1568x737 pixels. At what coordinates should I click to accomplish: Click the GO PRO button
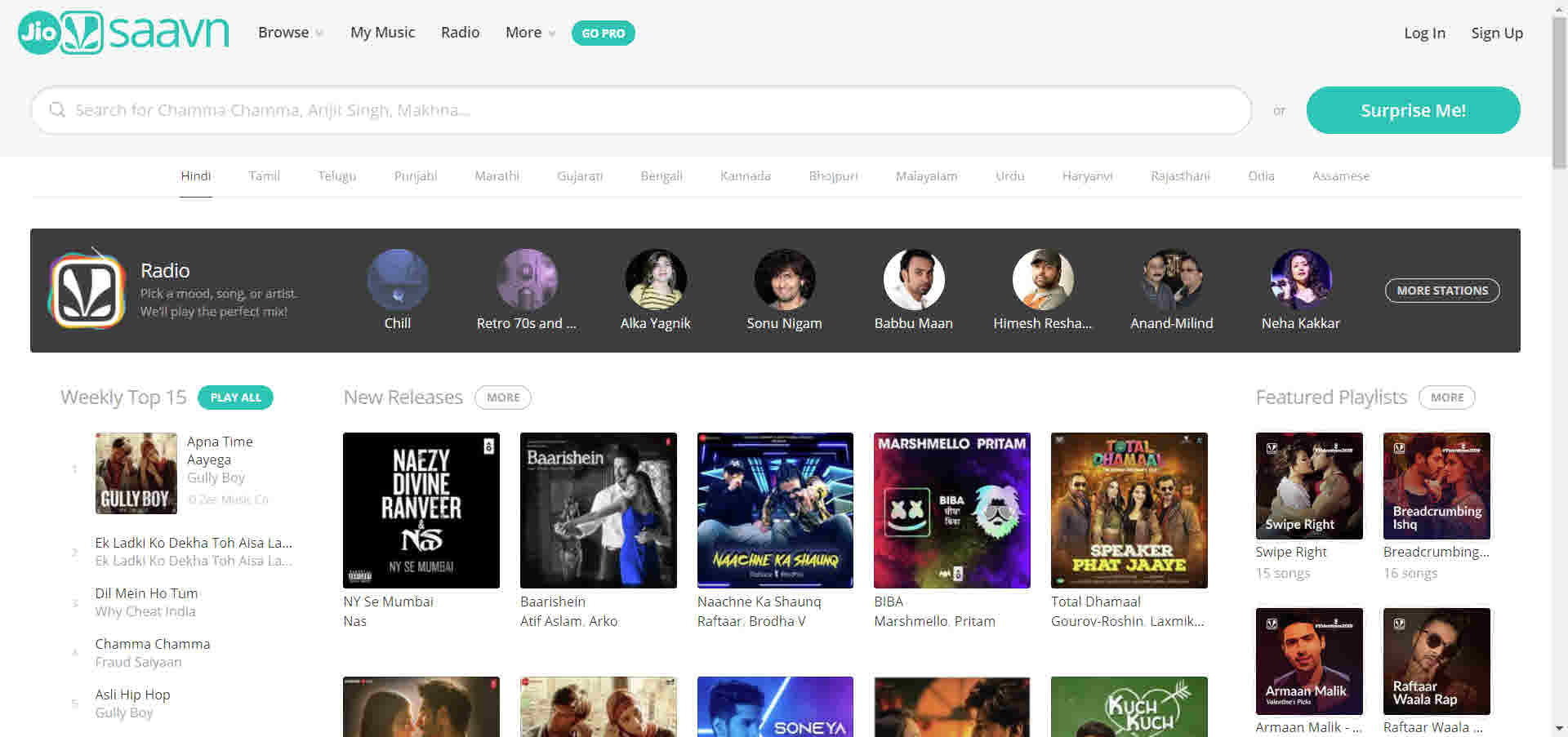[x=604, y=33]
